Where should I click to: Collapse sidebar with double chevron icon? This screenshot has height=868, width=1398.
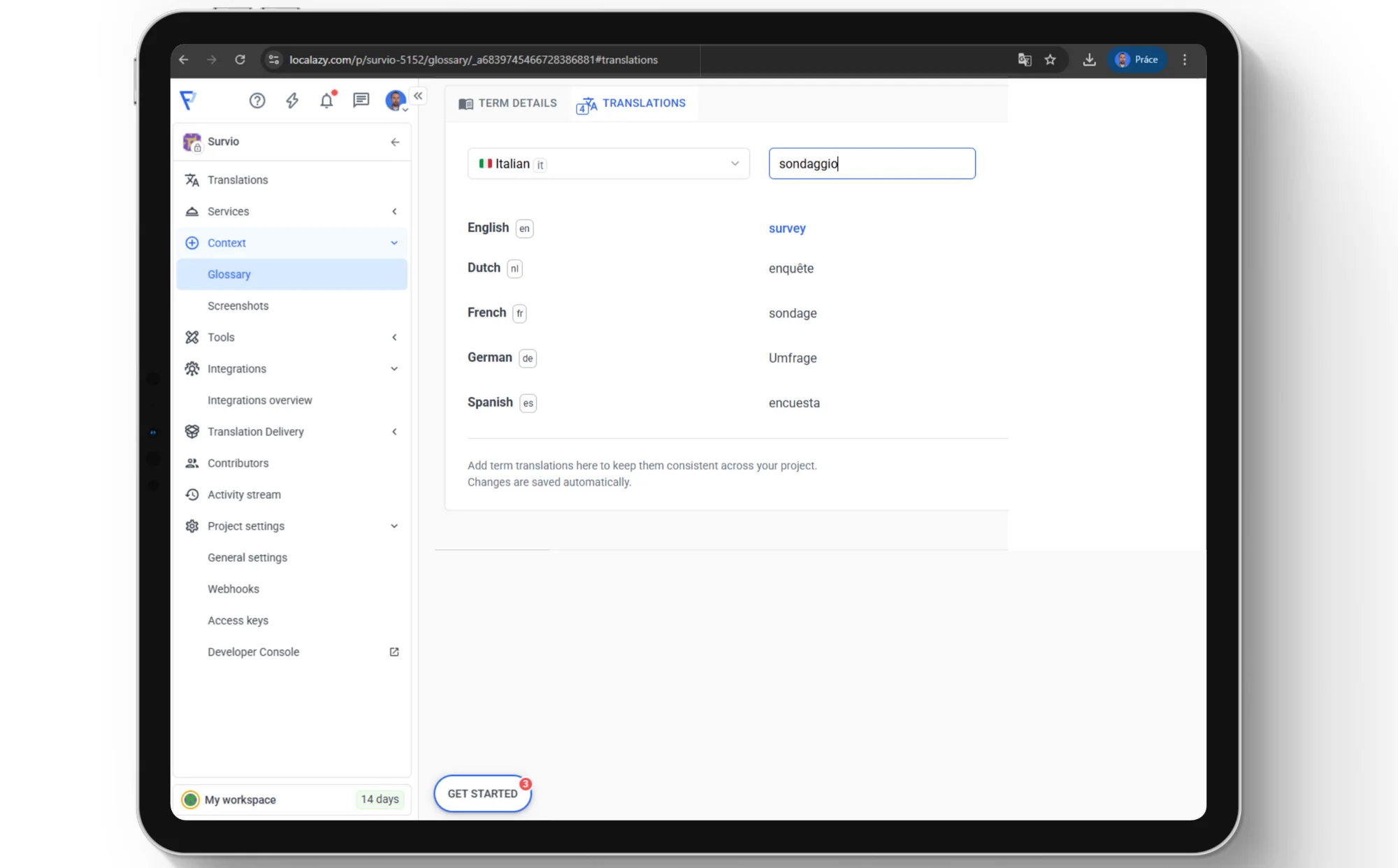418,96
